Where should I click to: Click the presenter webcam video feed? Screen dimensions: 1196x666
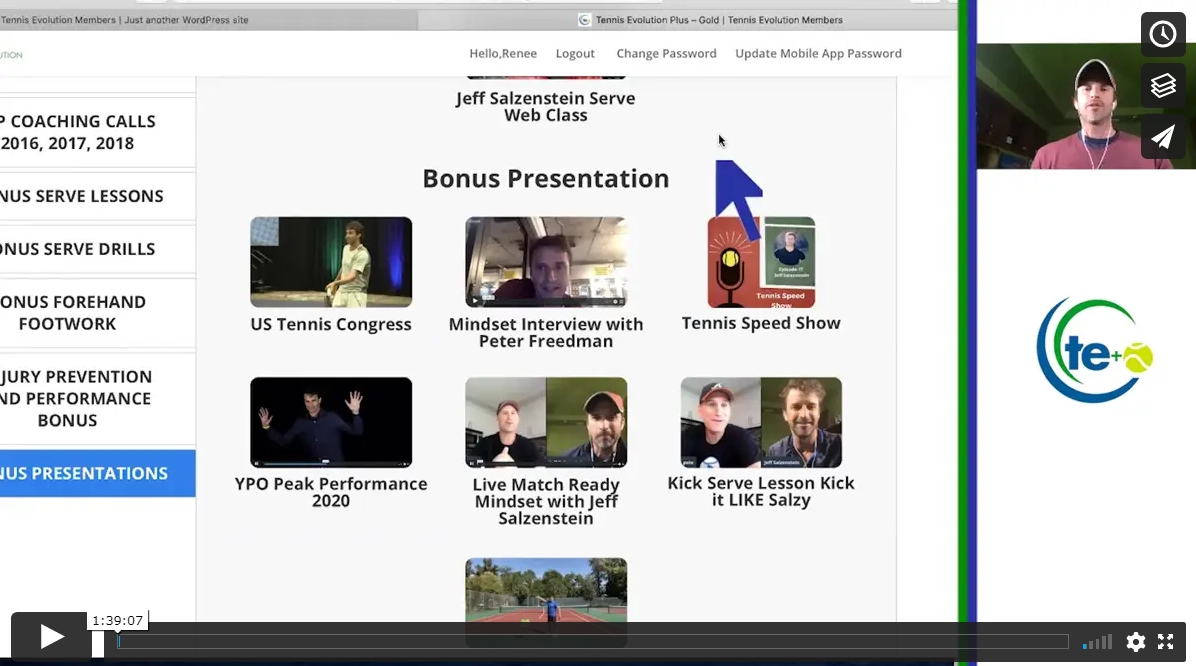pyautogui.click(x=1086, y=106)
